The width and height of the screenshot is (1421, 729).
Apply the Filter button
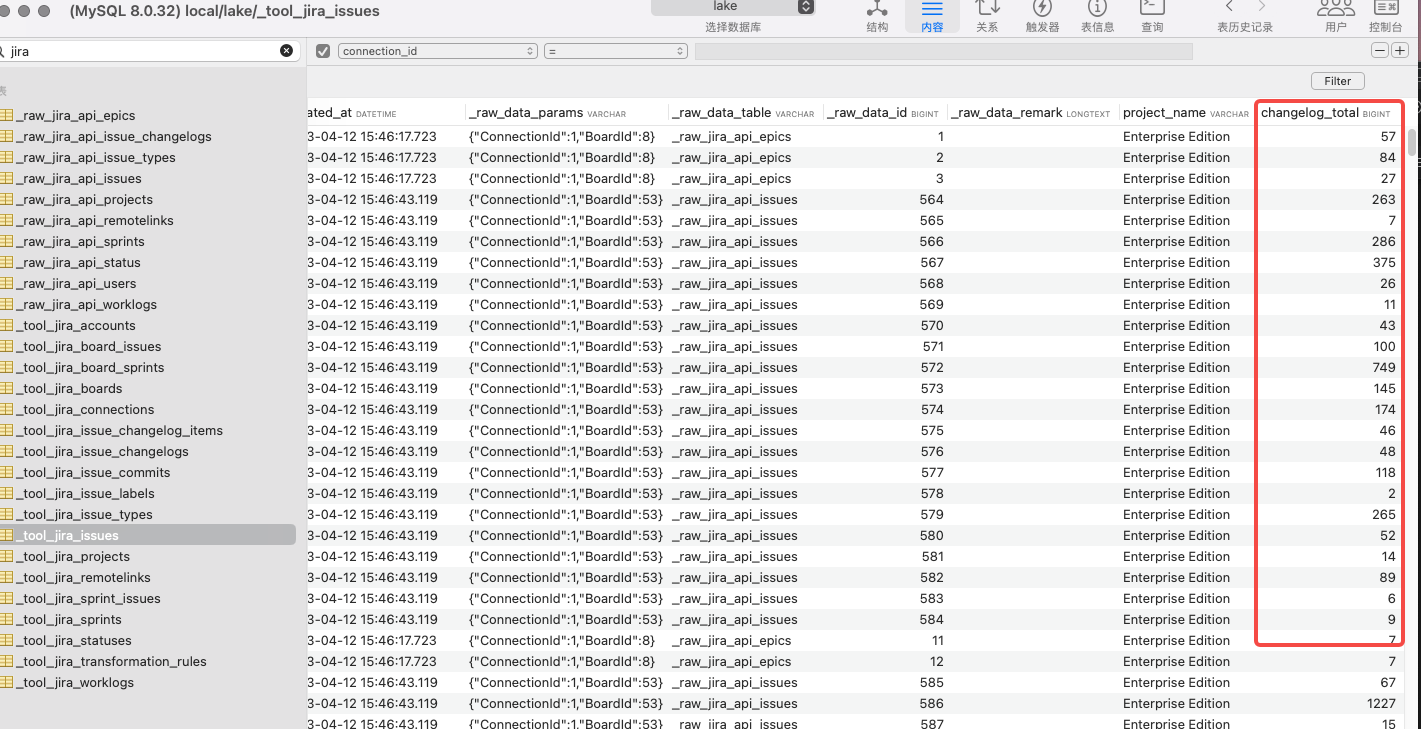(x=1337, y=81)
